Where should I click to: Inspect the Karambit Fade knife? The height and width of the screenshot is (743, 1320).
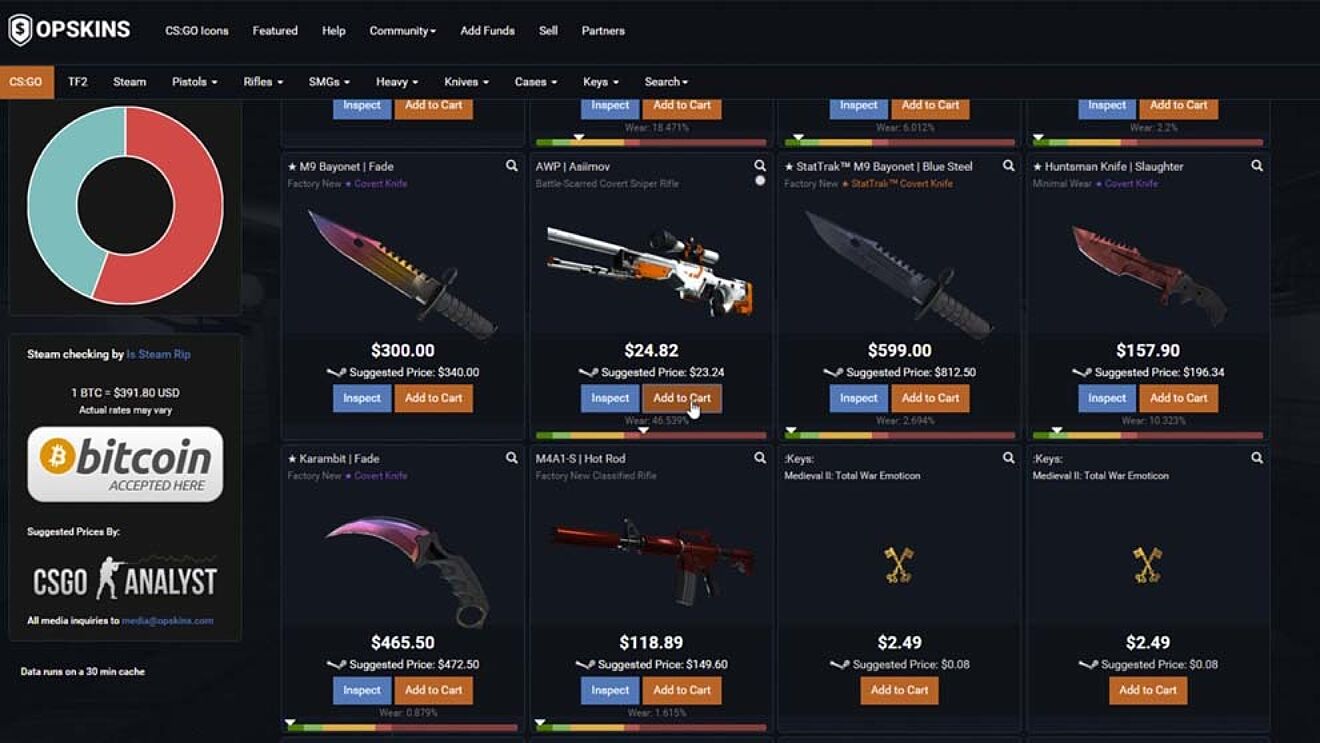coord(362,690)
